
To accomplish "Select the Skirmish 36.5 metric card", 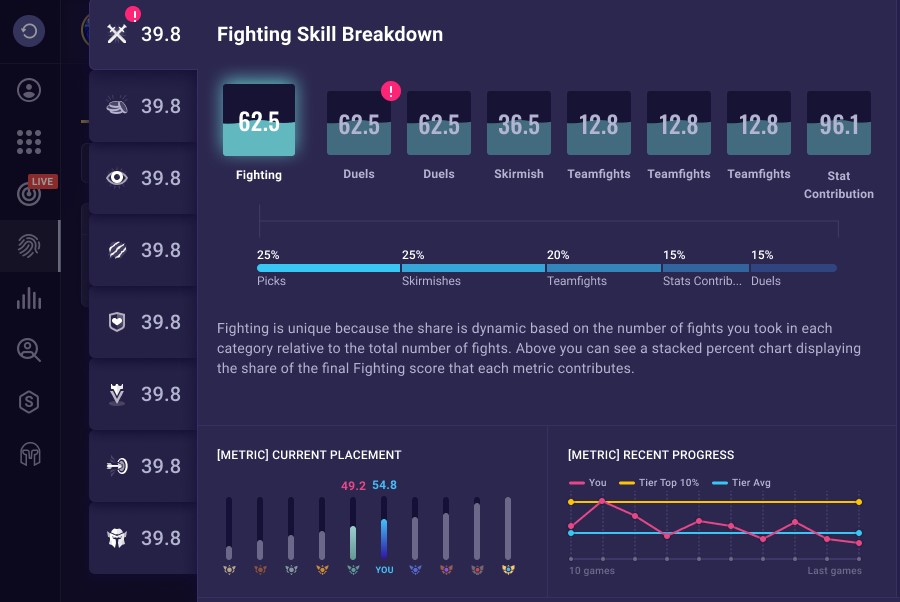I will (x=518, y=120).
